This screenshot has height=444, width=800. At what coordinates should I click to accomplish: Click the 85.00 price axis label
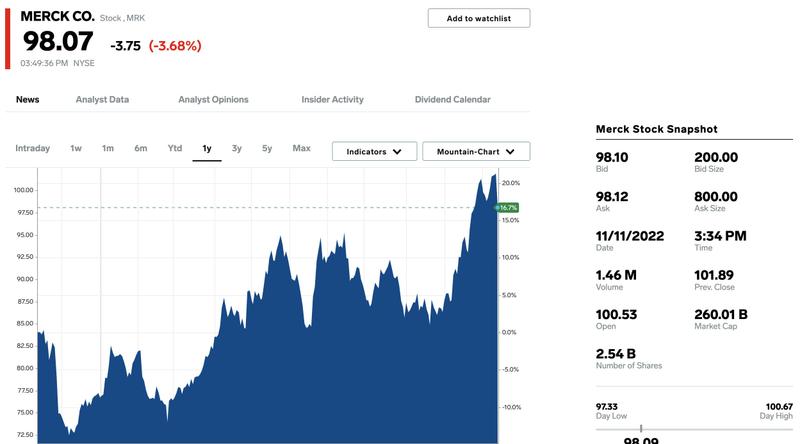pyautogui.click(x=25, y=323)
